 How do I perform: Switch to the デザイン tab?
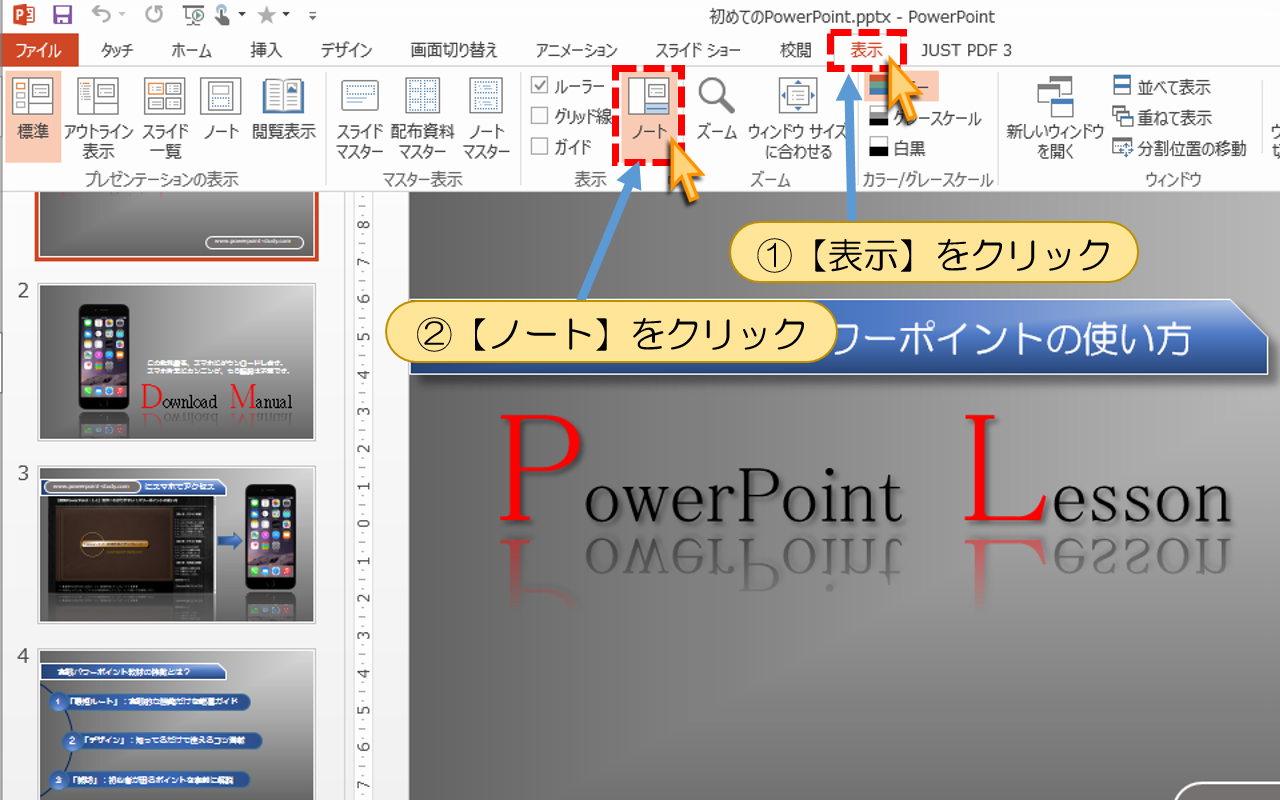[x=346, y=51]
